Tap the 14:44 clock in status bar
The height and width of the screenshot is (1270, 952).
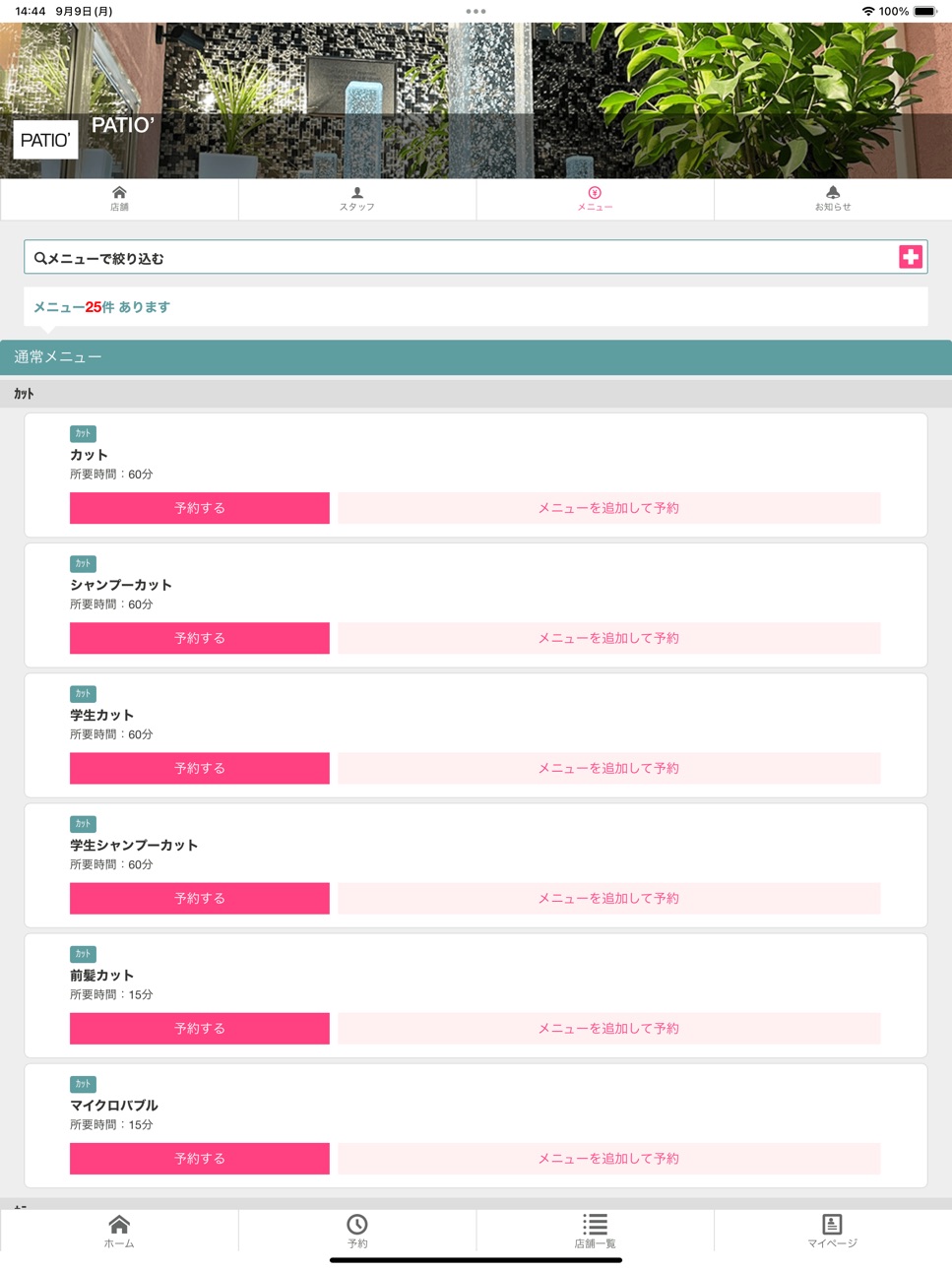(x=31, y=12)
